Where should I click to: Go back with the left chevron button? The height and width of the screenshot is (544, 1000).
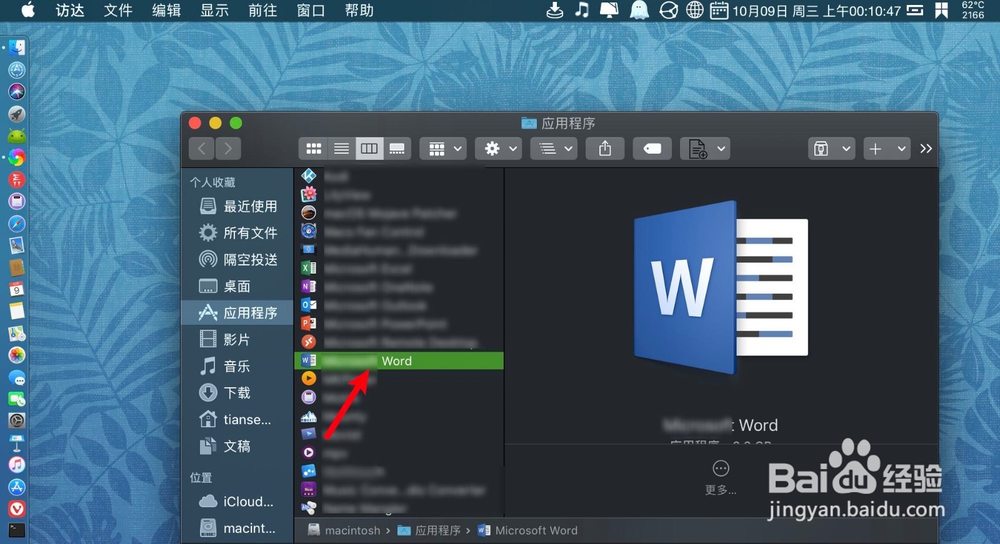point(202,149)
